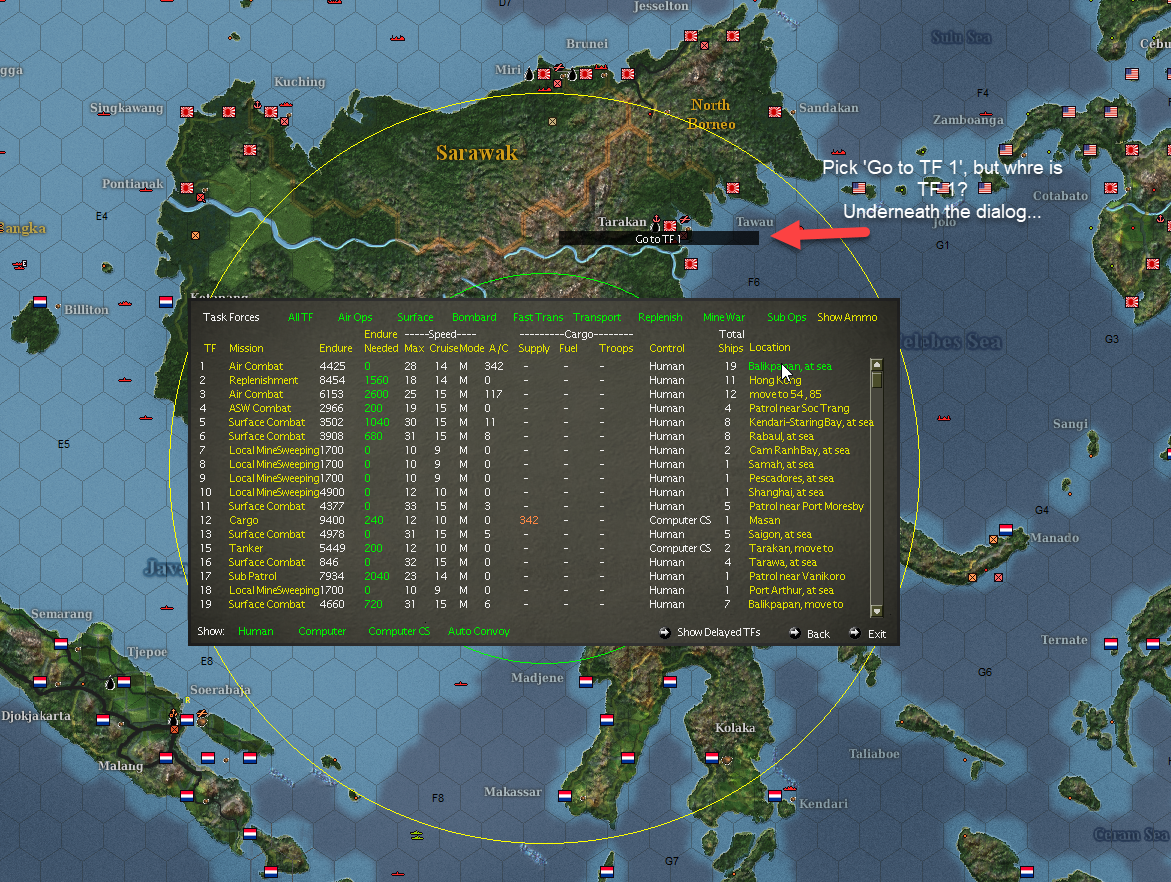Click the Japanese base flag at Tarakan
This screenshot has width=1171, height=882.
670,224
